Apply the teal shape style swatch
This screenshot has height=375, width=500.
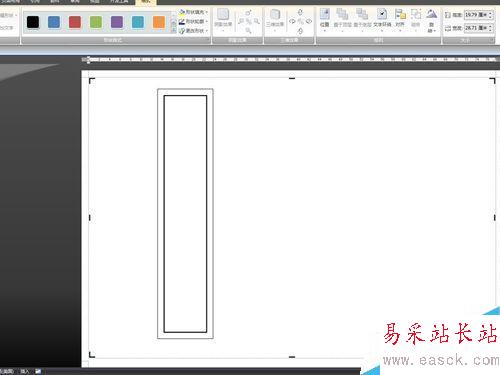point(138,22)
